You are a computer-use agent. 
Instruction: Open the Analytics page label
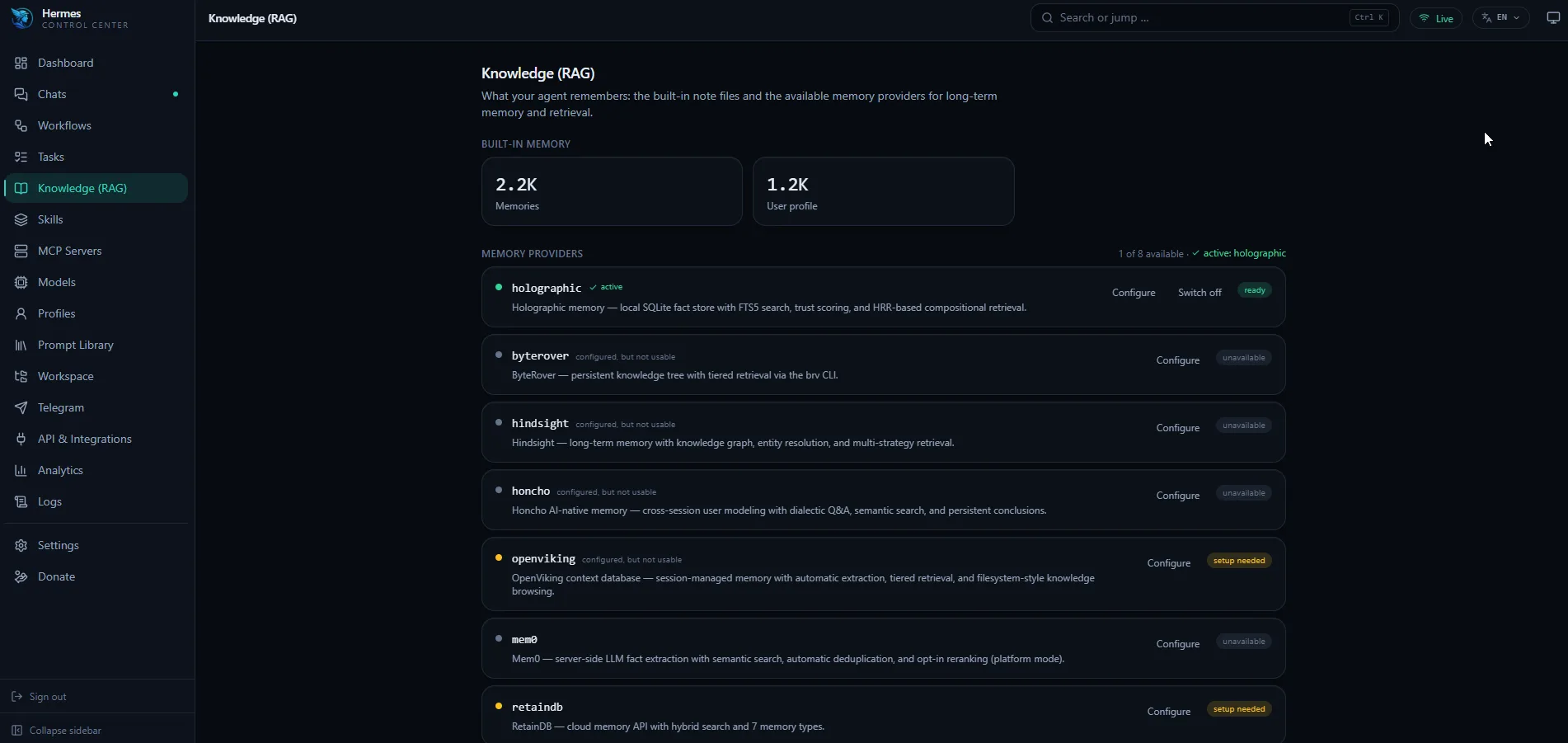point(60,470)
